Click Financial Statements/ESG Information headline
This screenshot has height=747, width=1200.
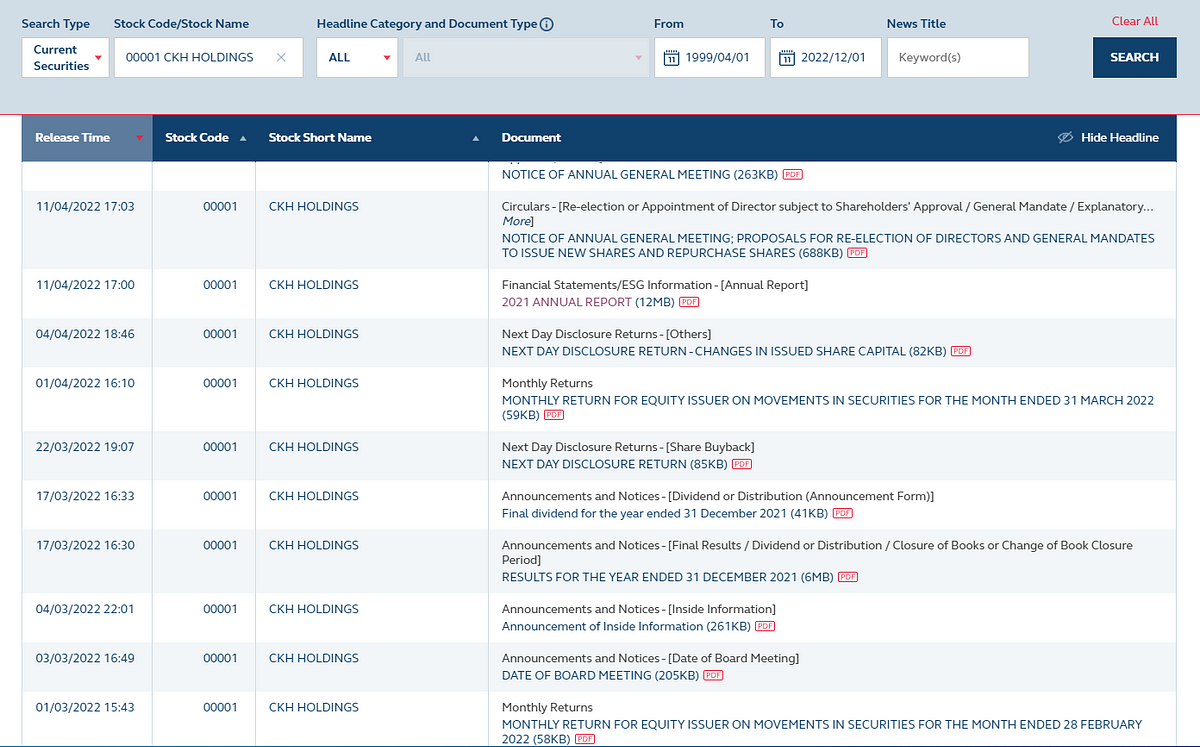click(x=655, y=285)
